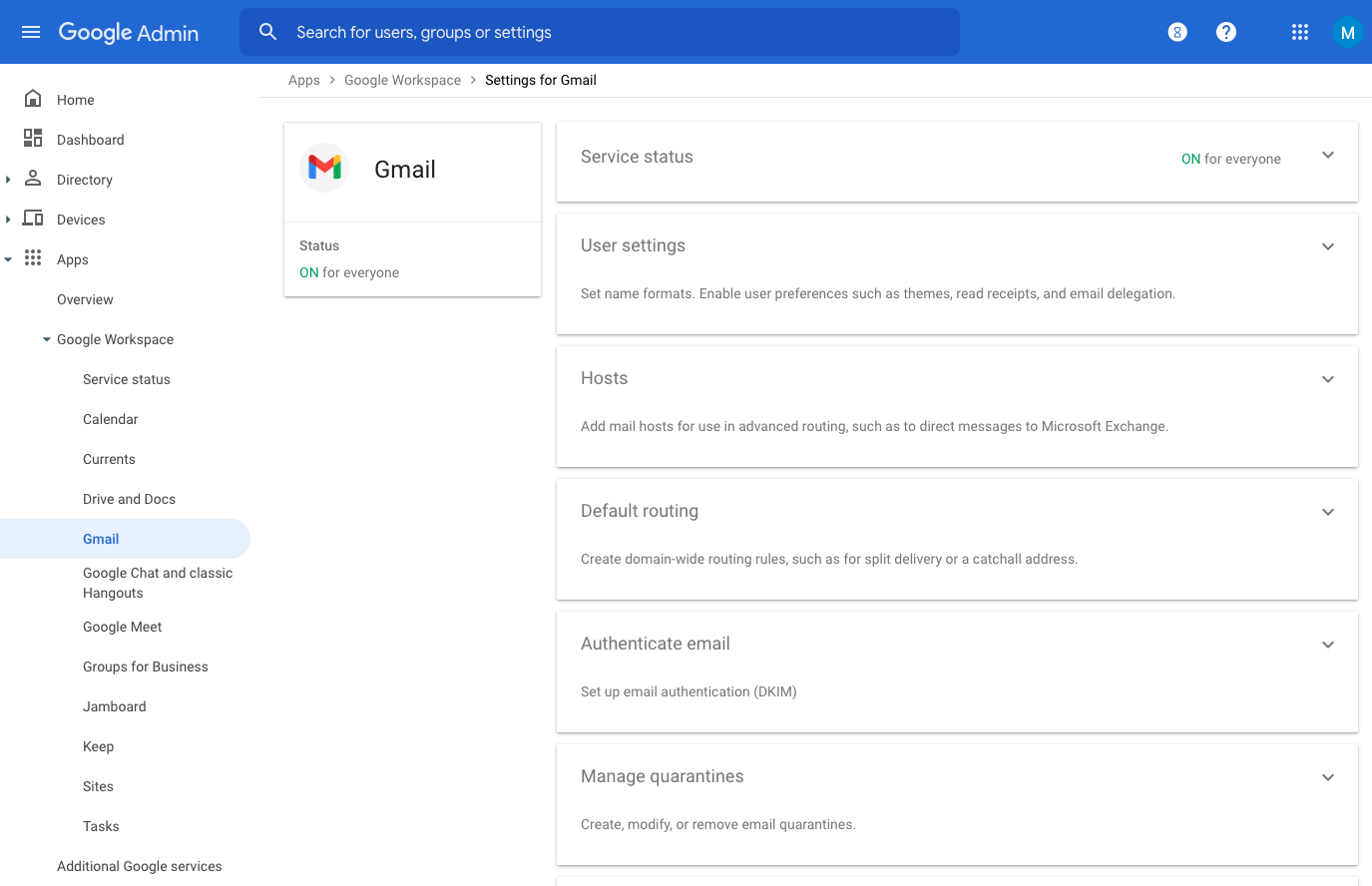This screenshot has height=886, width=1372.
Task: Open Overview under Apps
Action: tap(85, 299)
